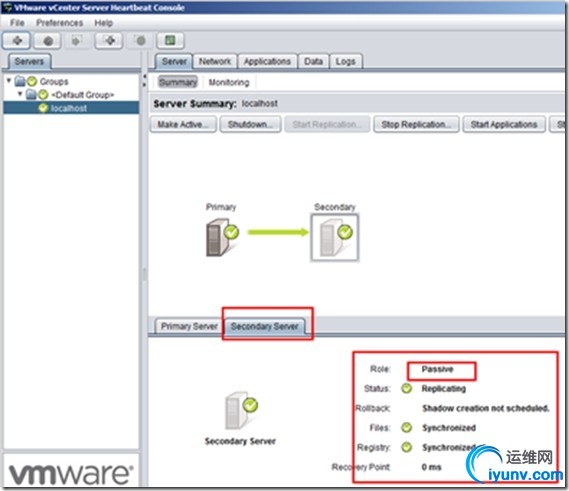Select the Secondary server icon in the diagram
This screenshot has width=569, height=491.
(x=335, y=237)
